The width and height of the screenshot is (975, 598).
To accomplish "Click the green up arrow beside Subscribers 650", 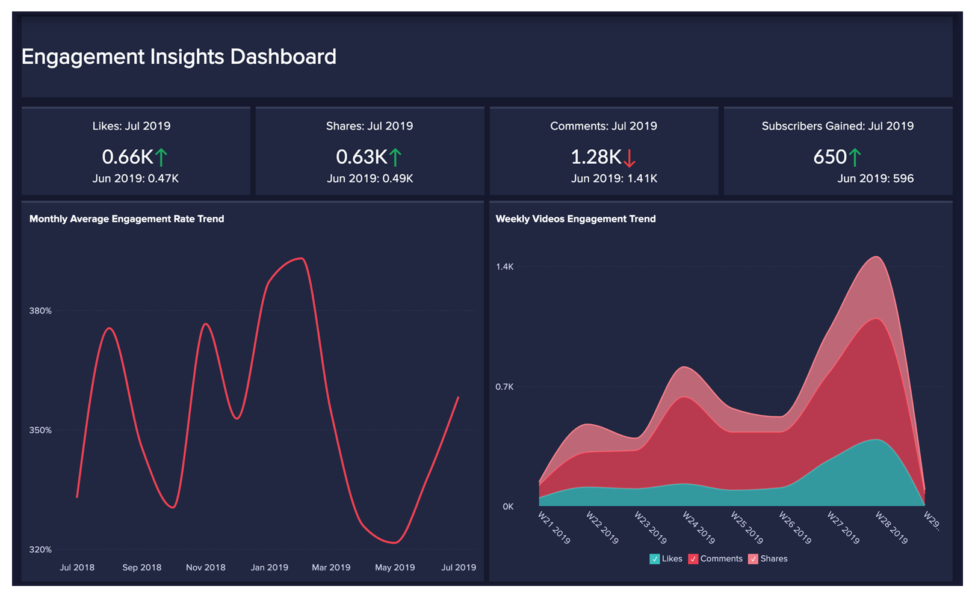I will pos(854,157).
